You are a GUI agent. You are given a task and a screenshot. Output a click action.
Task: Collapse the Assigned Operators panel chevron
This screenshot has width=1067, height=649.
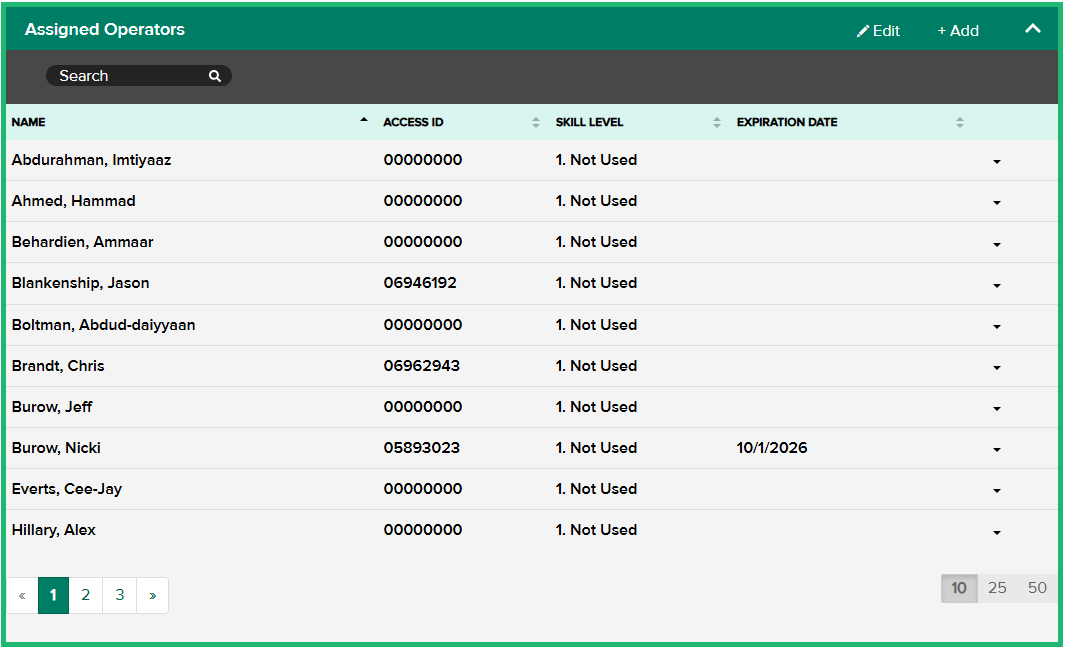[x=1032, y=29]
